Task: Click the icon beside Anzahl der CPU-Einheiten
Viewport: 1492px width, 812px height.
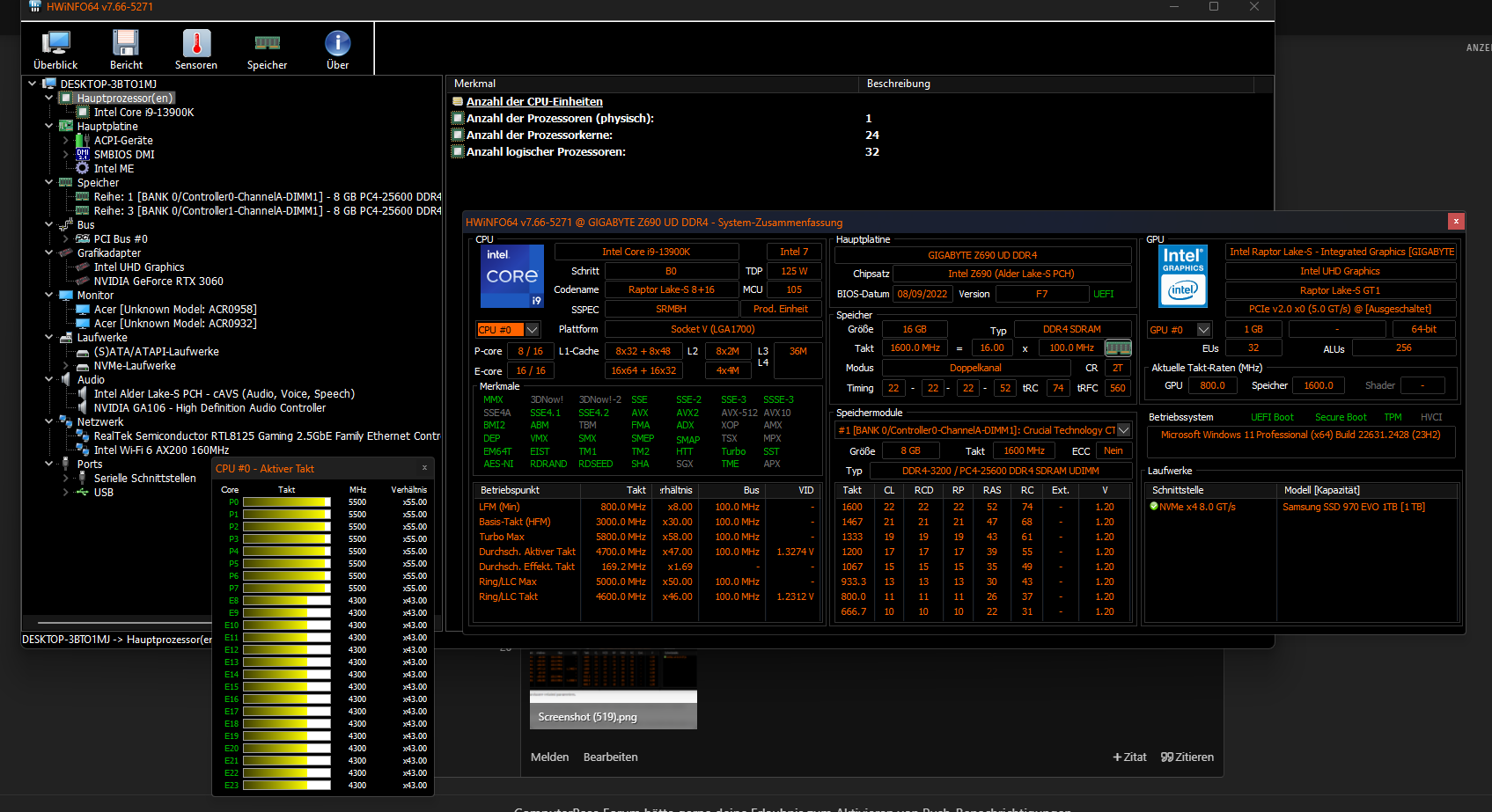Action: click(x=458, y=101)
